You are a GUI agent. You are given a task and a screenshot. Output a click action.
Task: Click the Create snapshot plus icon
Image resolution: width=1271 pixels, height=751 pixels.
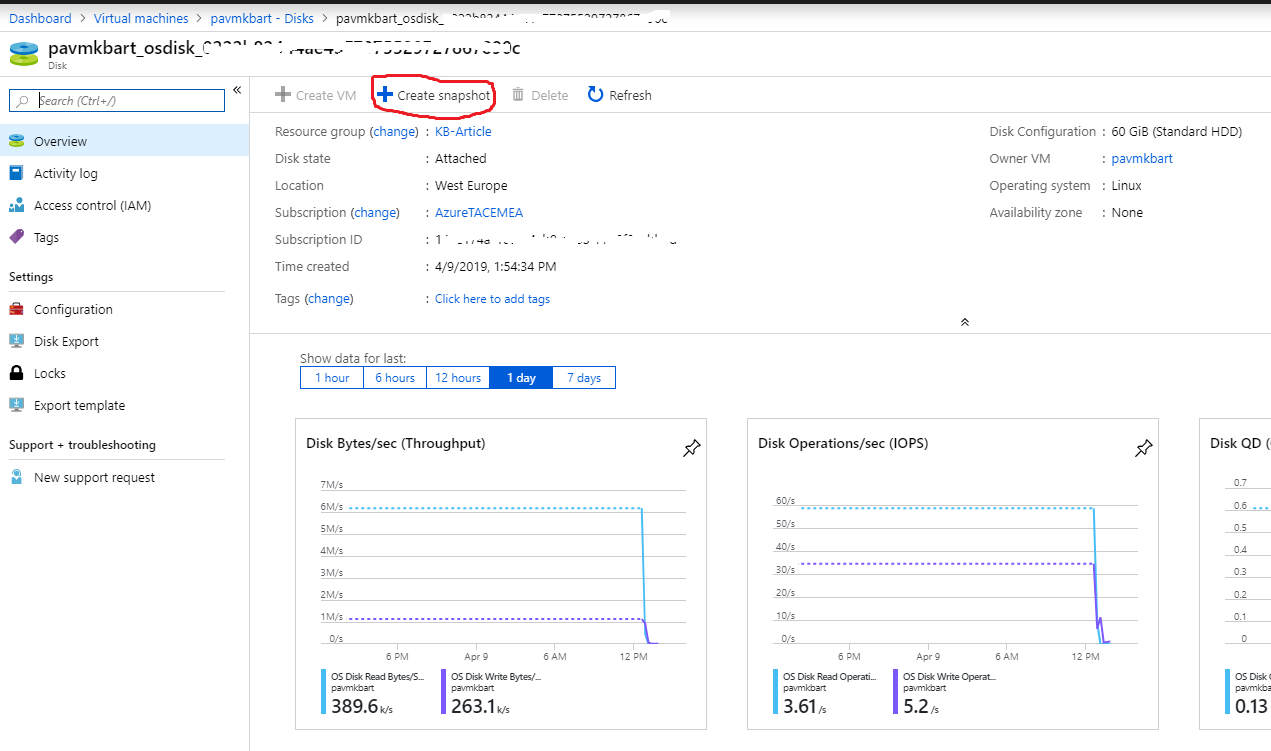(x=385, y=95)
